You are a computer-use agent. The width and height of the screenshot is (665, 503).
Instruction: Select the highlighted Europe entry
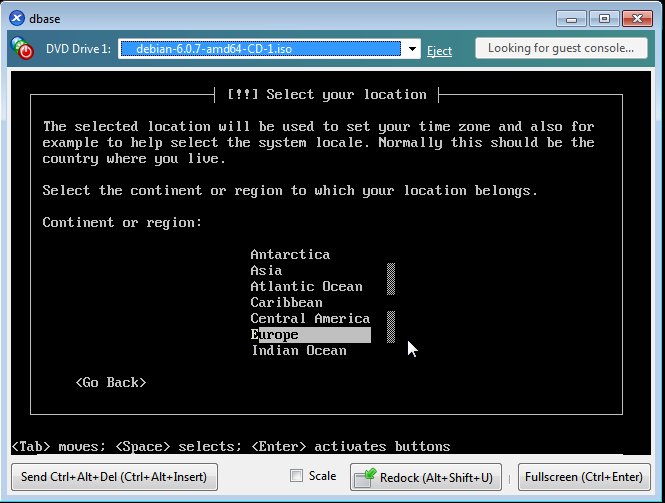[x=310, y=335]
